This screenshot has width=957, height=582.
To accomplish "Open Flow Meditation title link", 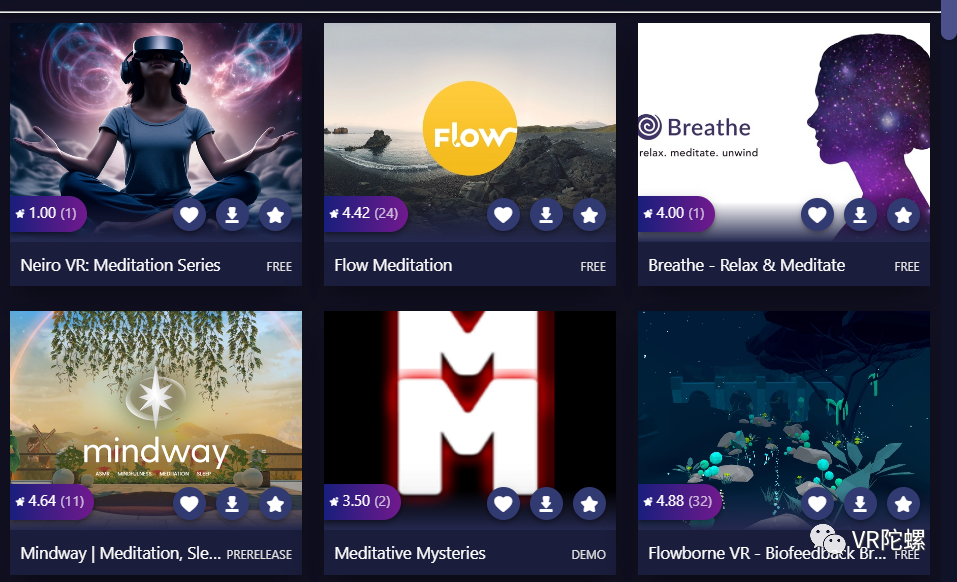I will pos(393,265).
